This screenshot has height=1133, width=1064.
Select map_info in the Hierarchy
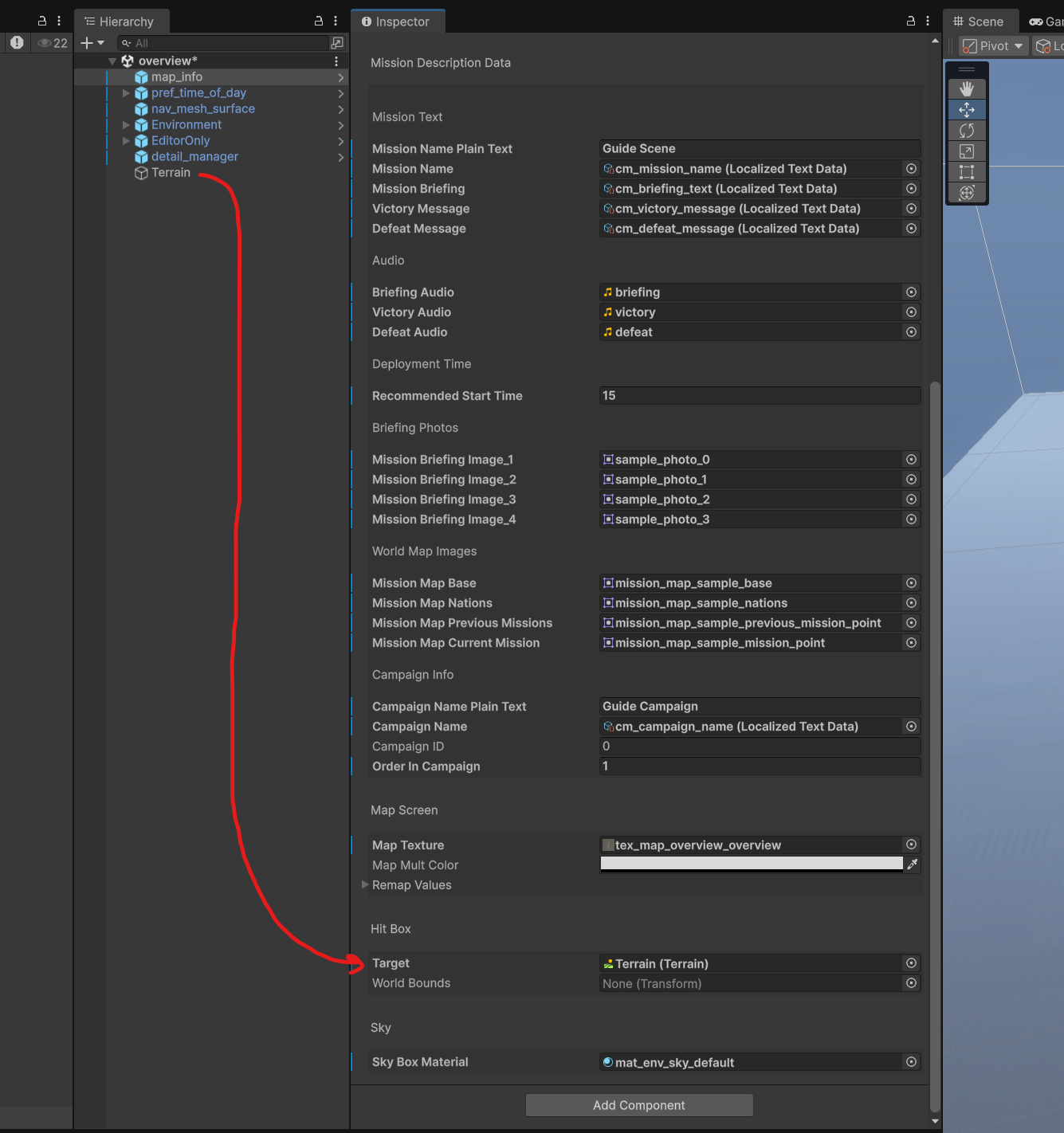(177, 77)
